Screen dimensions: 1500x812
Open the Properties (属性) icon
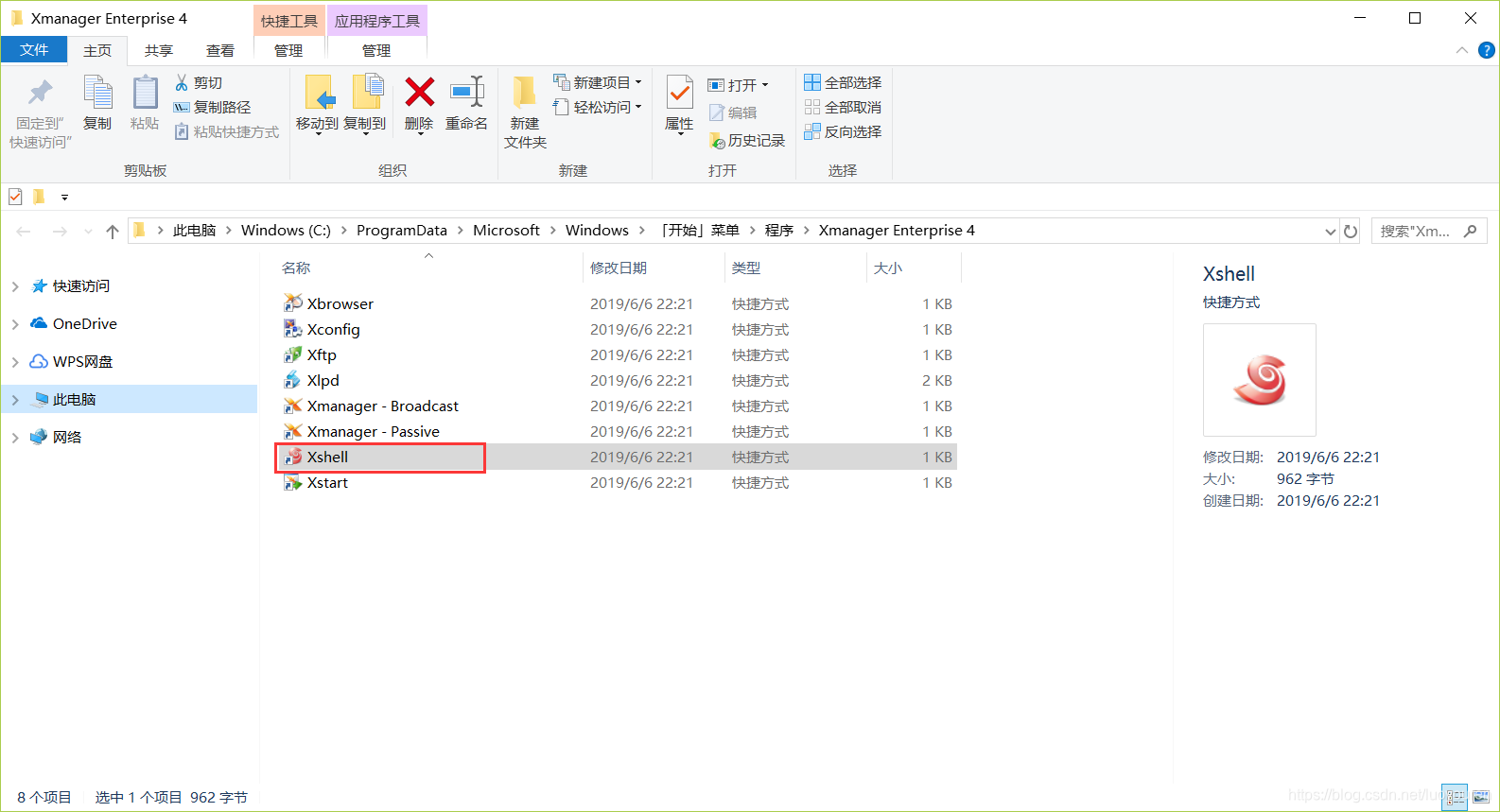coord(679,93)
